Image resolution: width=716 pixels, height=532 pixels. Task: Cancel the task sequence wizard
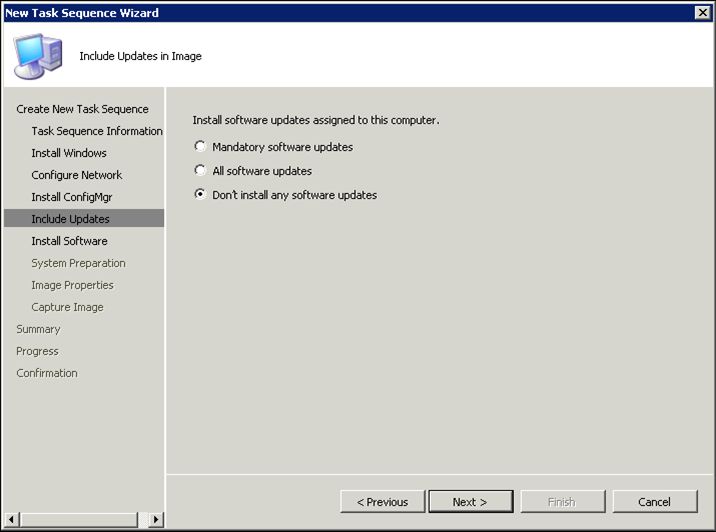coord(655,502)
